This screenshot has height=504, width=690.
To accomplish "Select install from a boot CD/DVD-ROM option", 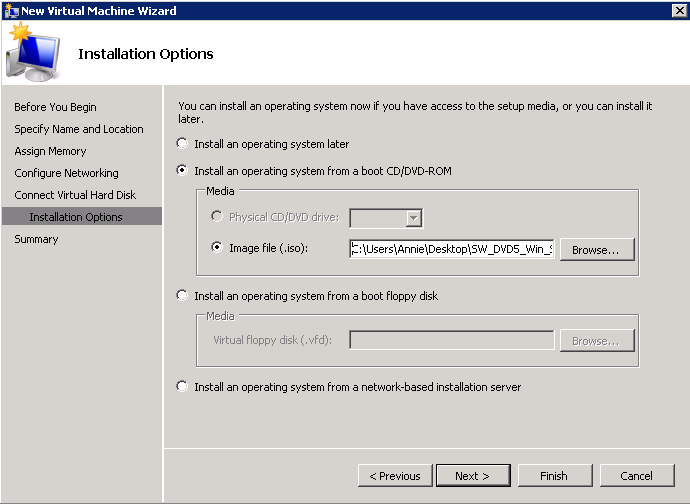I will point(182,171).
